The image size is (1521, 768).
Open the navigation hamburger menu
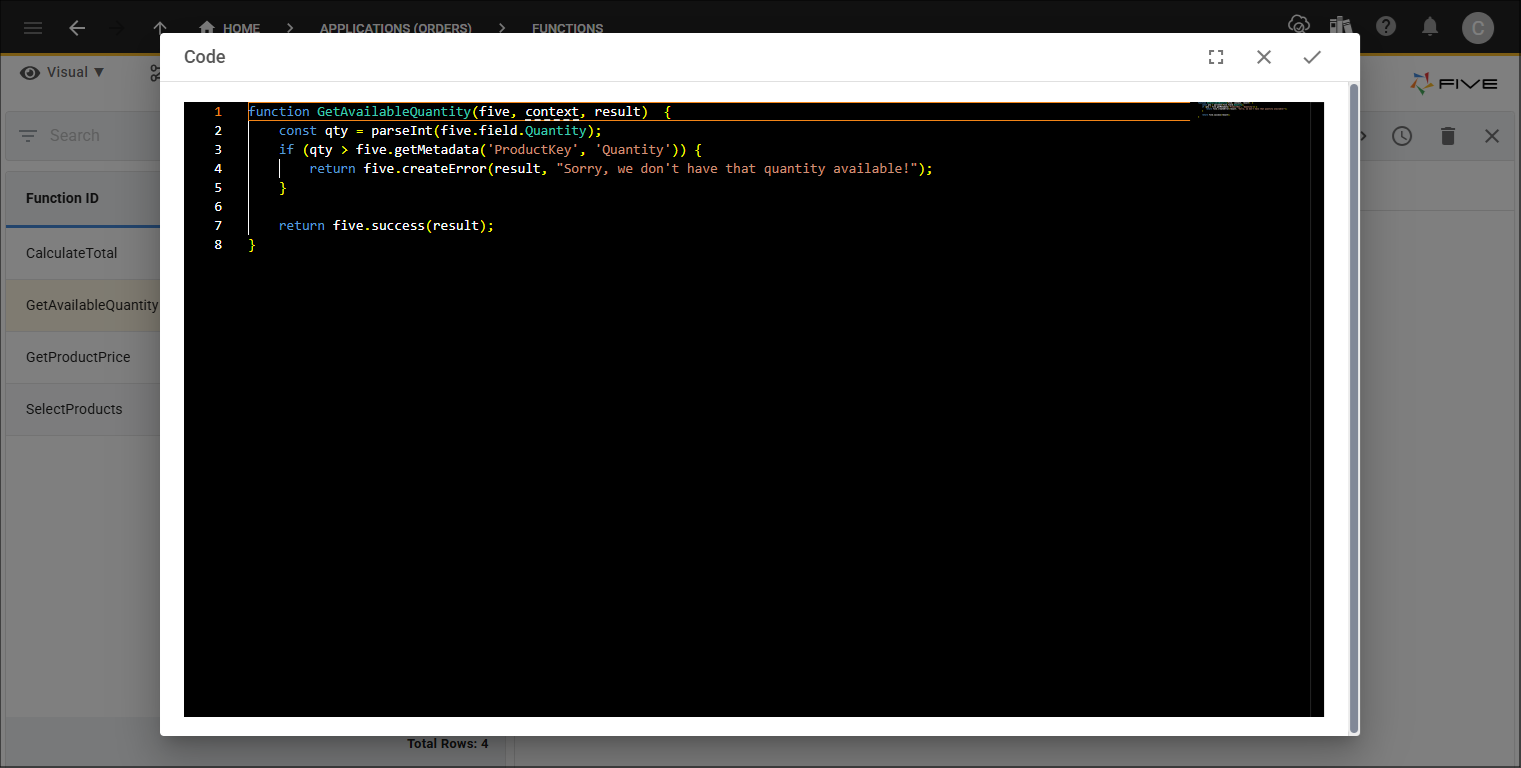pos(32,27)
